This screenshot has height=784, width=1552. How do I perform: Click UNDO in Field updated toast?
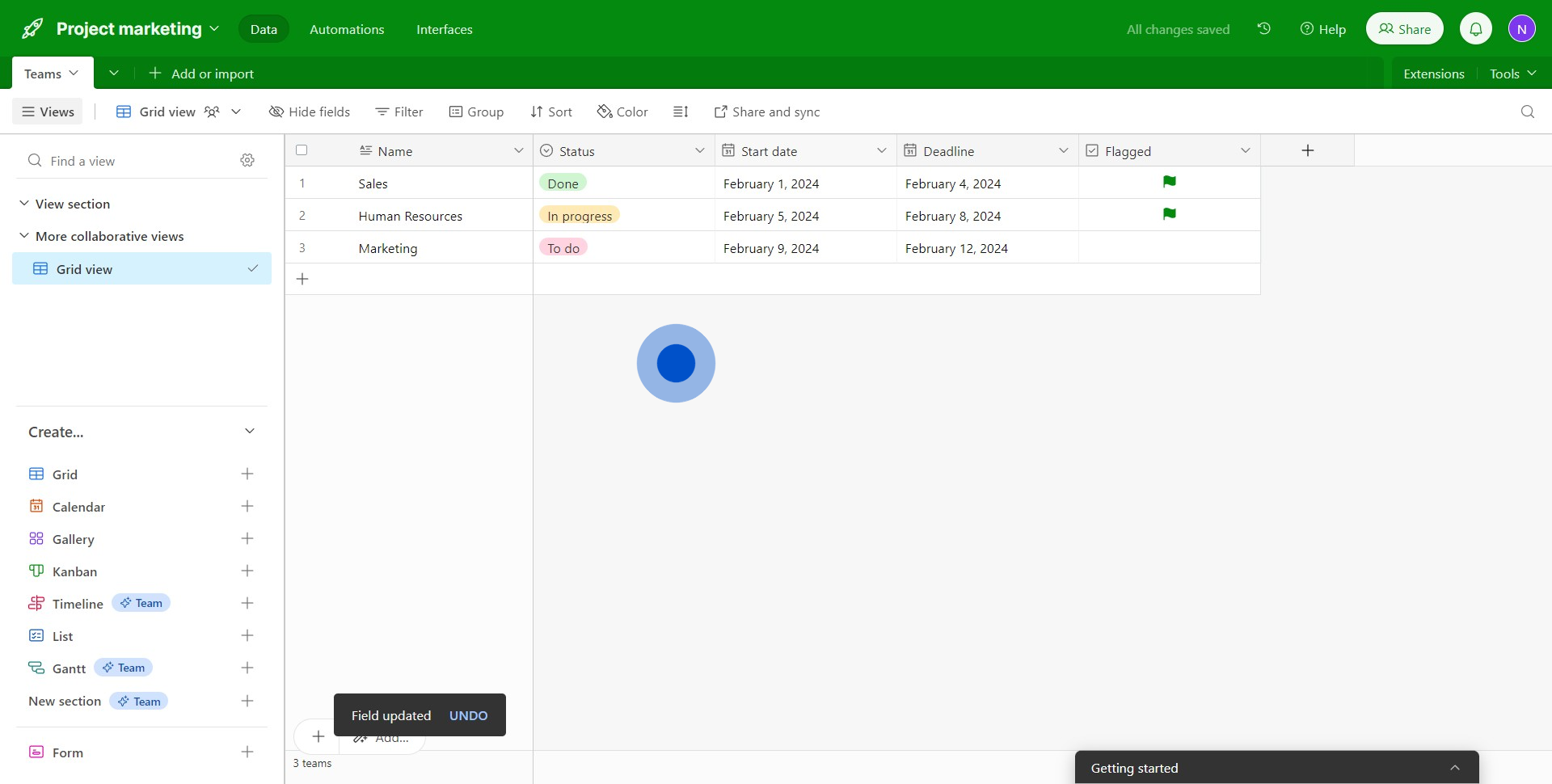[469, 715]
